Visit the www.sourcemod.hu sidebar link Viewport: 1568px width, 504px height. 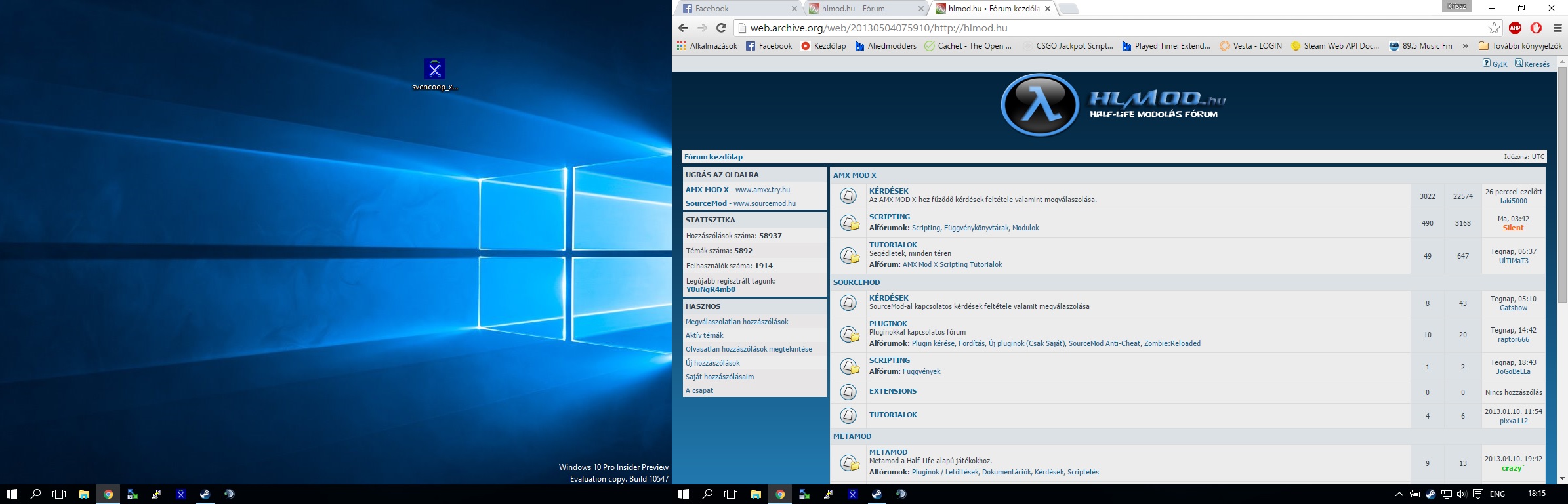tap(764, 203)
